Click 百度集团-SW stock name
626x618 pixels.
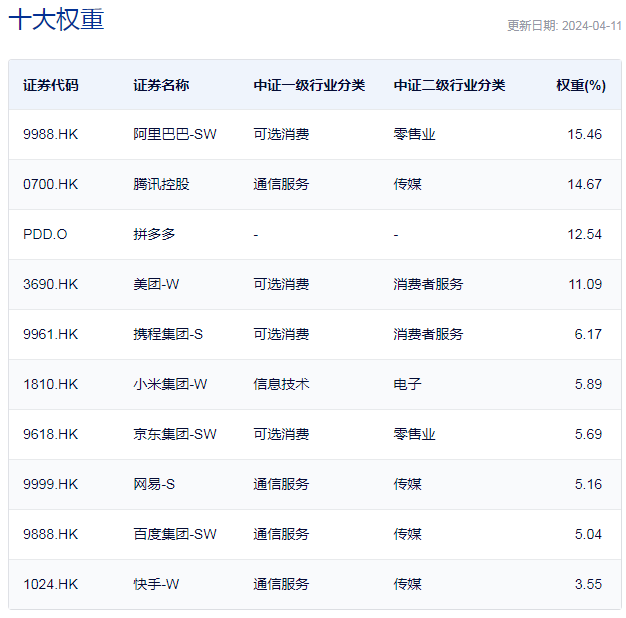[175, 534]
